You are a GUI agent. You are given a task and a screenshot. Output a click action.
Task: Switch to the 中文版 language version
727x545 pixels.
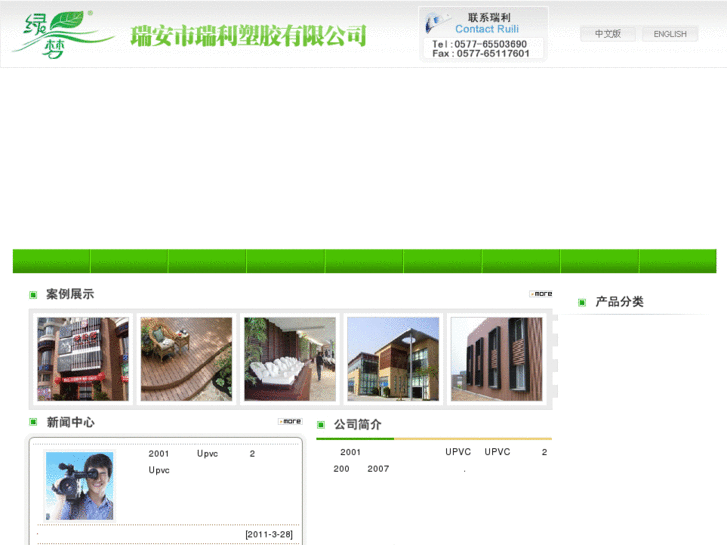[x=607, y=34]
